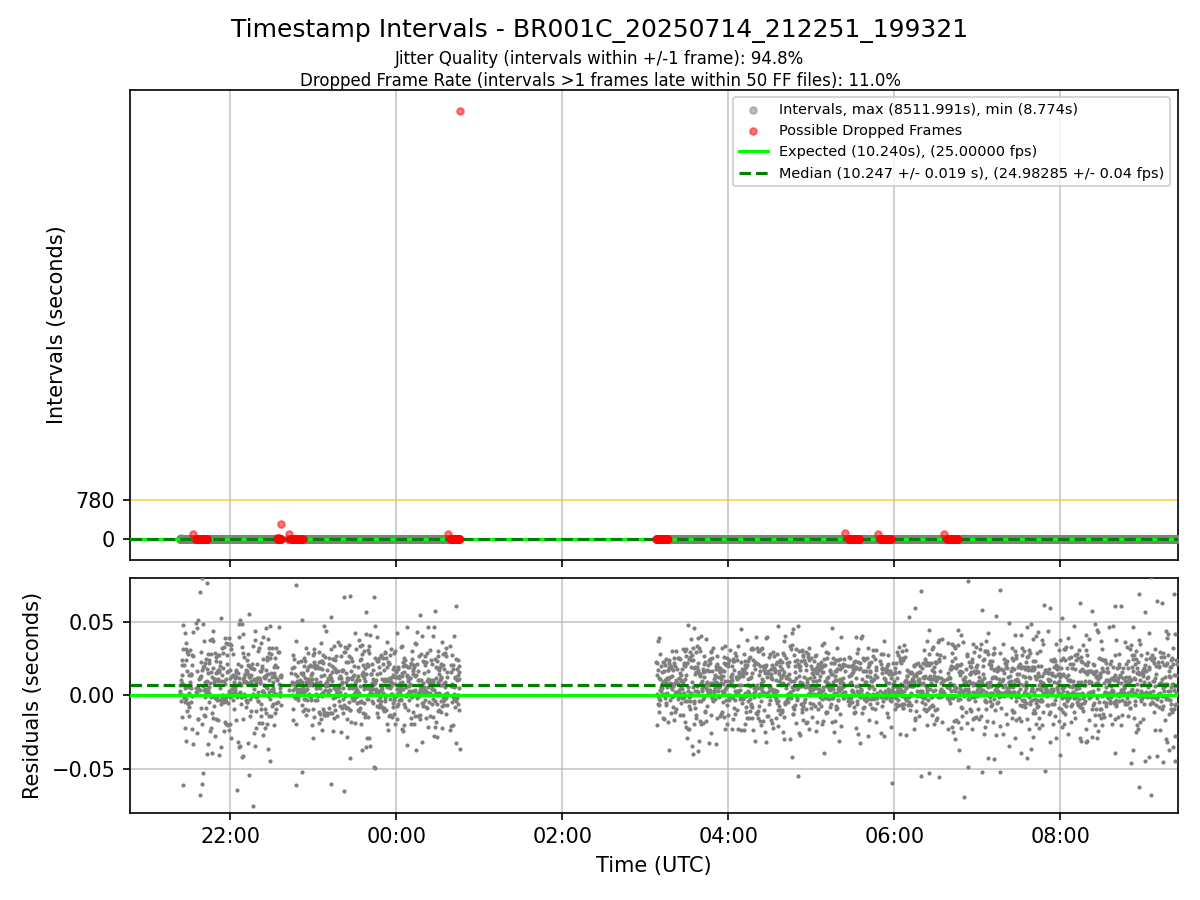Click the 'Dropped Frame Rate' subtitle line

(599, 80)
